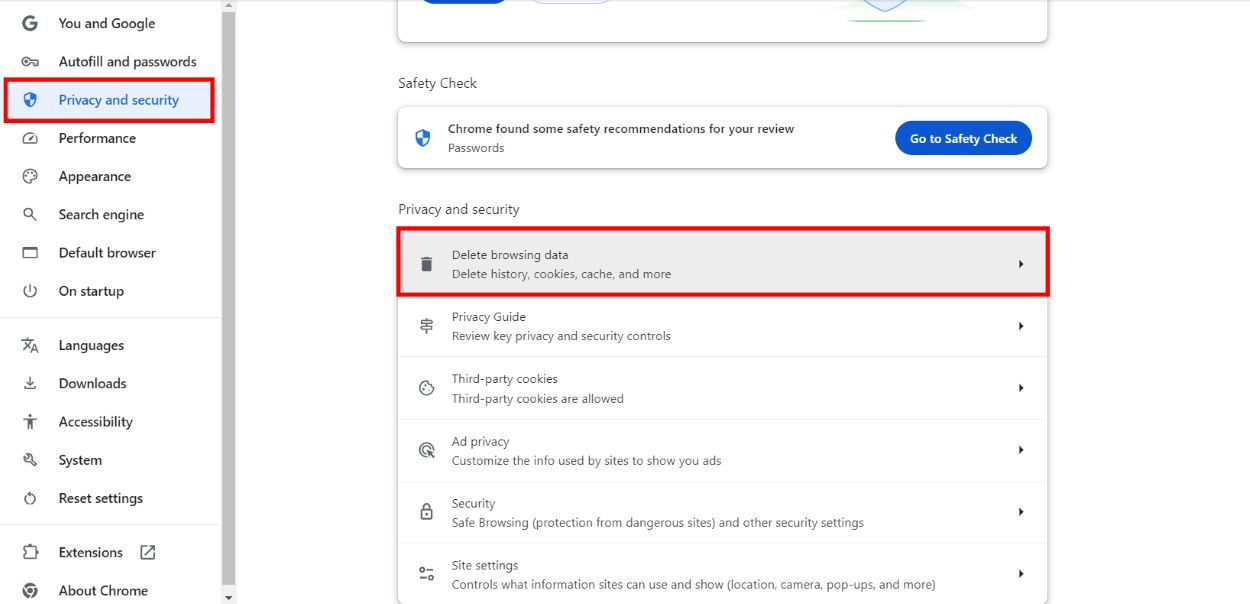Select the Delete browsing data trash icon
The width and height of the screenshot is (1250, 604).
click(426, 263)
